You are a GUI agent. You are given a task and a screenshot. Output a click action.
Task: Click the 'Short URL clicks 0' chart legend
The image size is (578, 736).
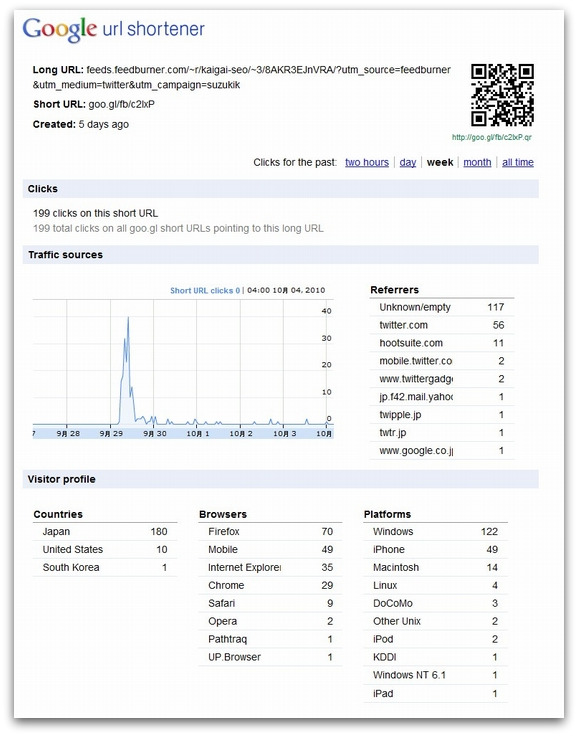[x=205, y=291]
